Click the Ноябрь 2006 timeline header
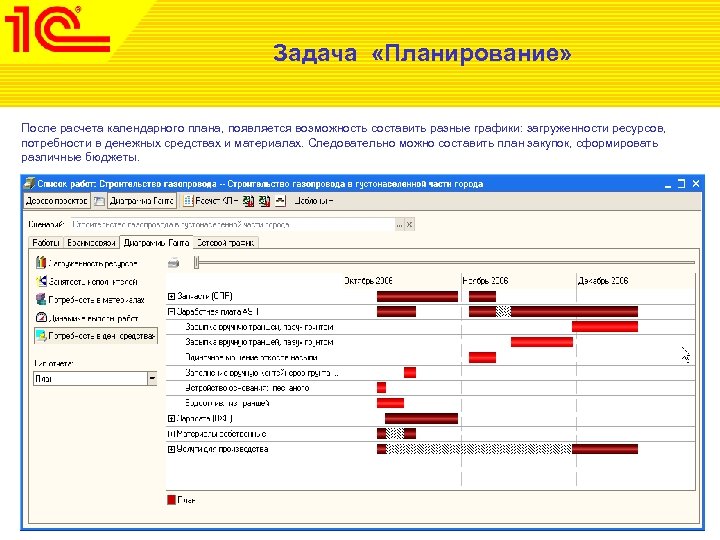The width and height of the screenshot is (720, 540). tap(485, 281)
